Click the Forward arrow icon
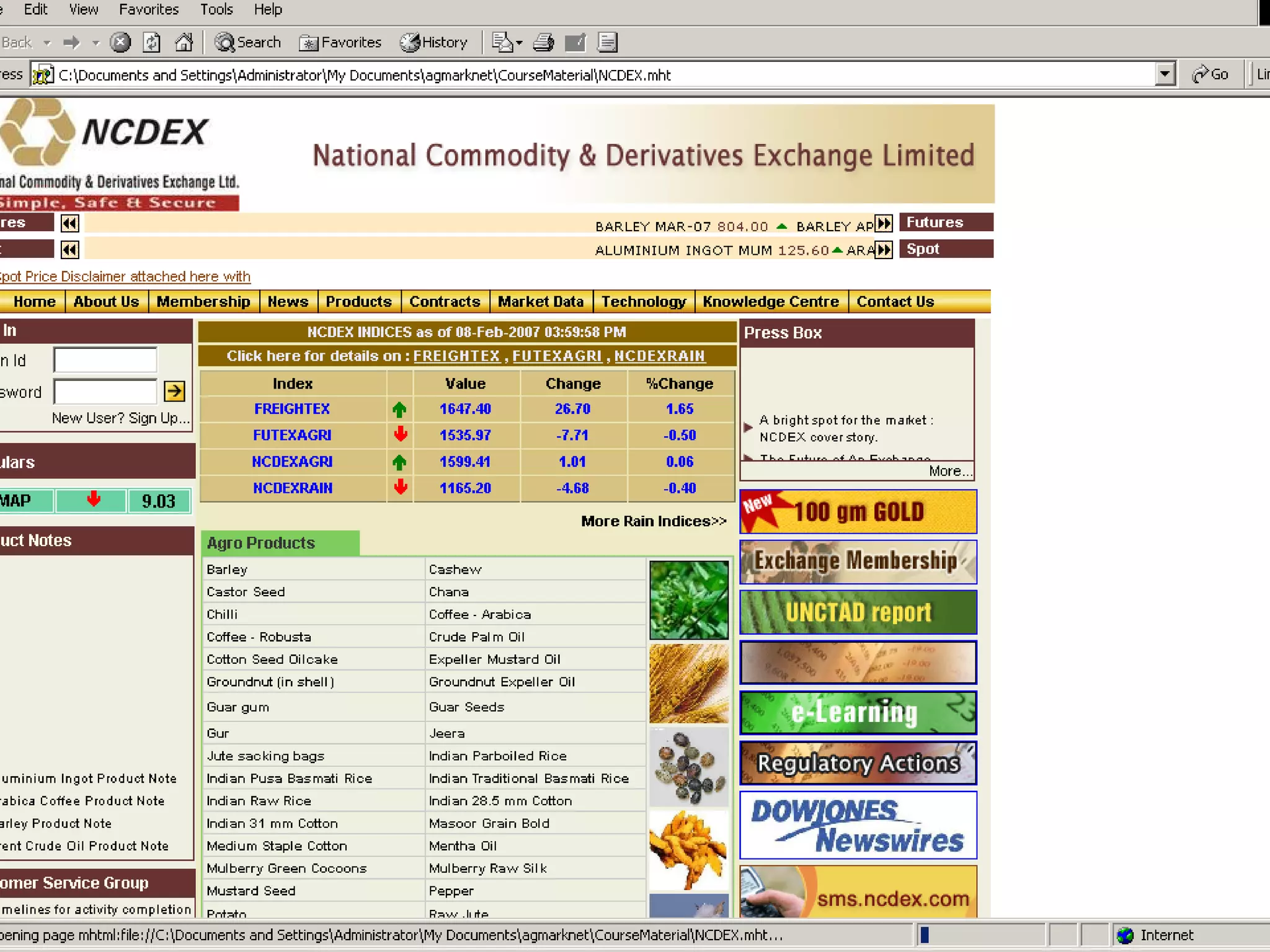The width and height of the screenshot is (1270, 952). 72,42
